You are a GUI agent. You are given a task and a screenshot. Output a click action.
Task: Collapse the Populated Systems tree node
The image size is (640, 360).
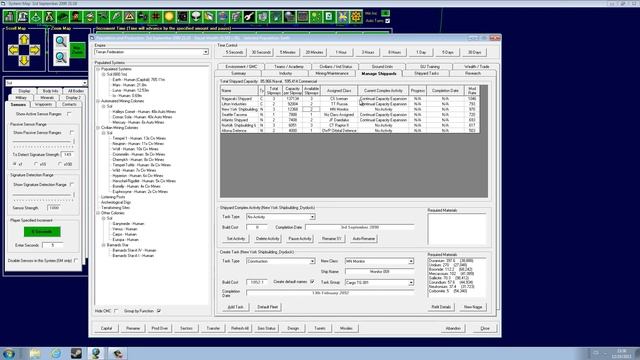98,69
